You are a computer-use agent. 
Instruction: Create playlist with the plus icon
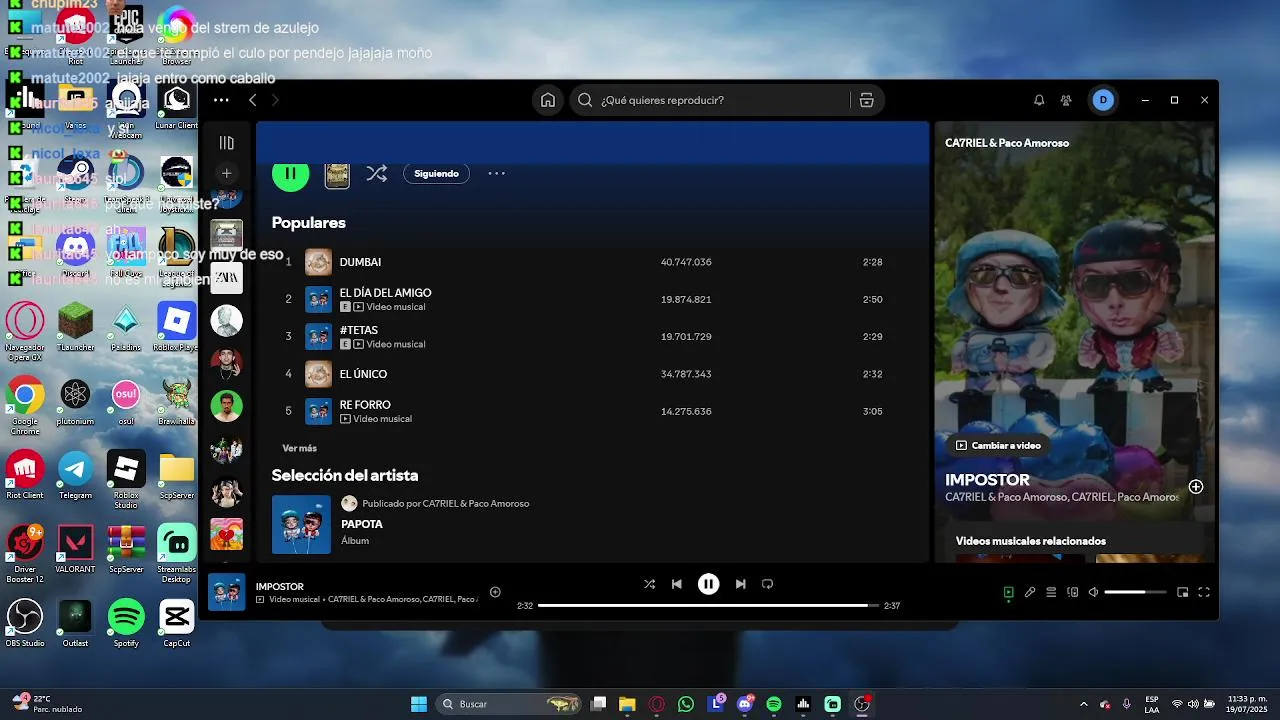pos(227,173)
